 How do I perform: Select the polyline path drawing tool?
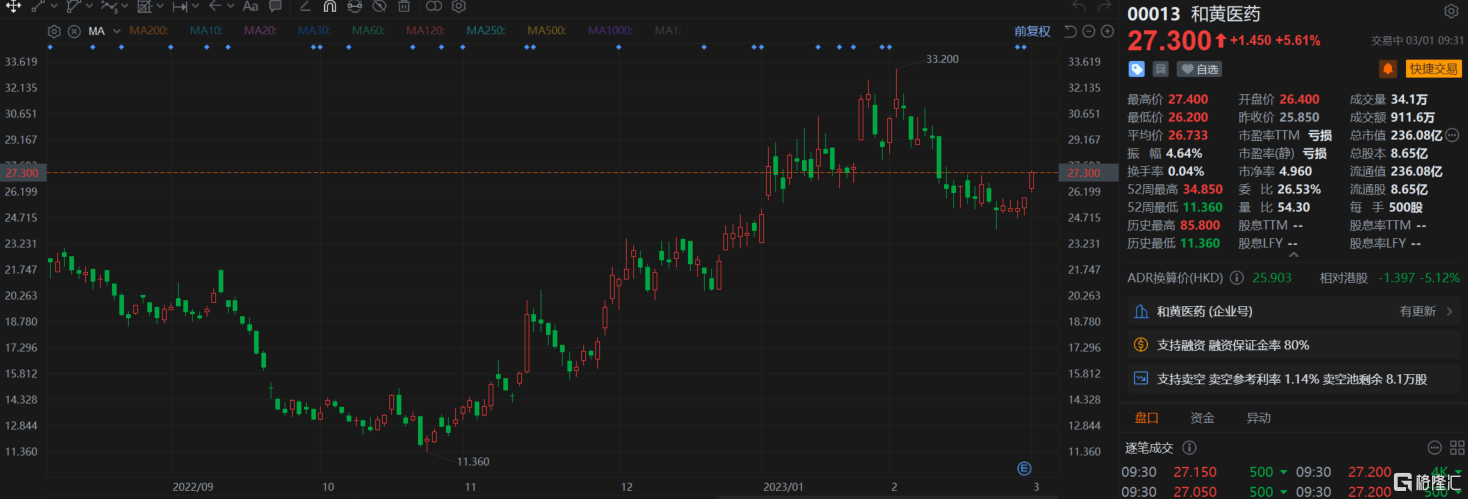pyautogui.click(x=74, y=6)
